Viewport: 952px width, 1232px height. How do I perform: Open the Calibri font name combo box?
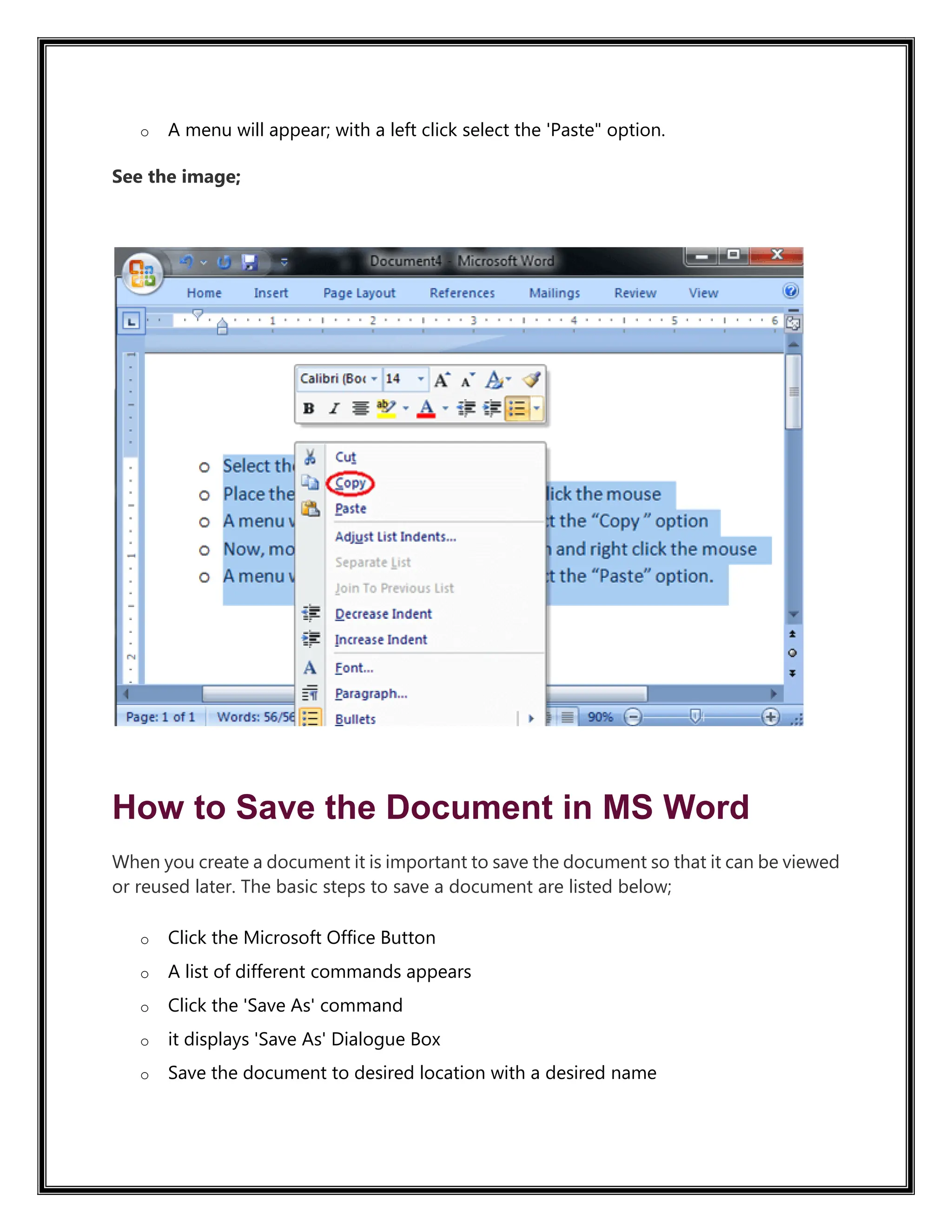(339, 378)
